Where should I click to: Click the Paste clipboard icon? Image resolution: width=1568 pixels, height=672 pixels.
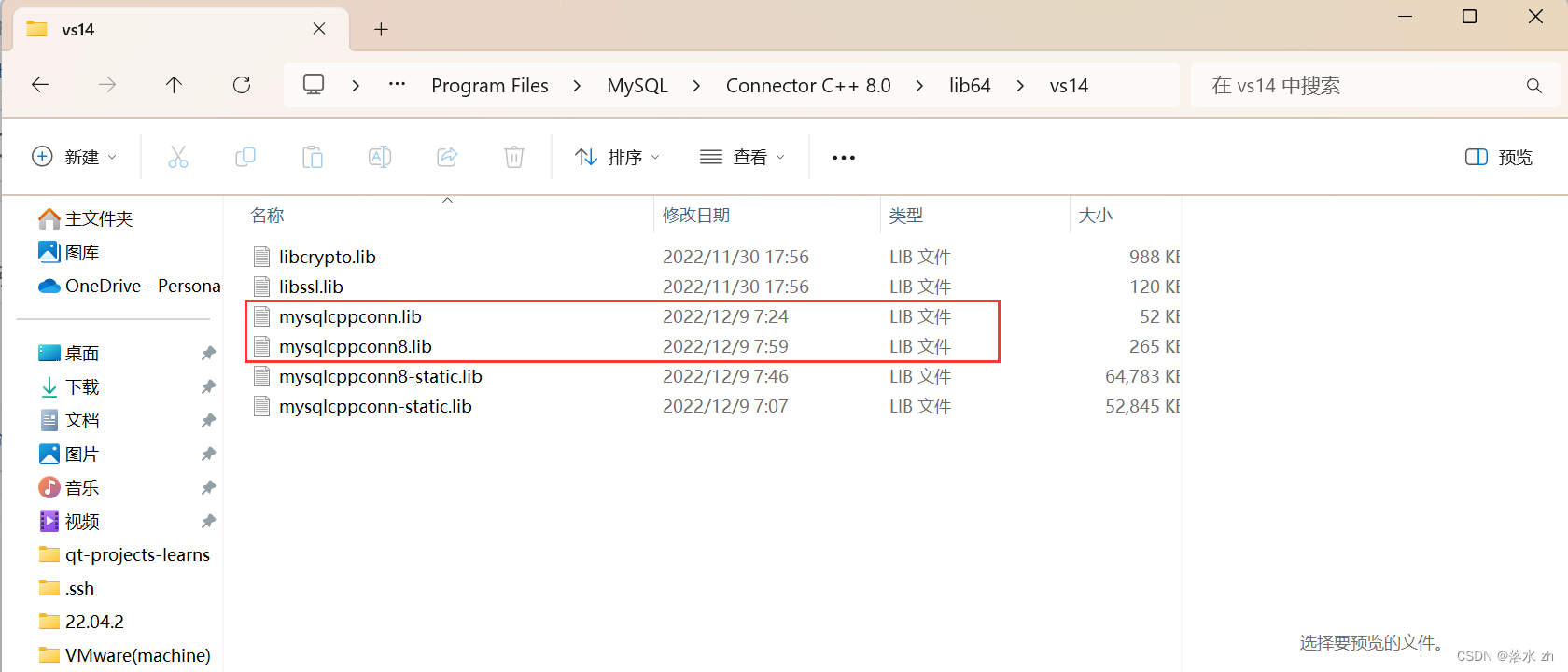click(313, 157)
